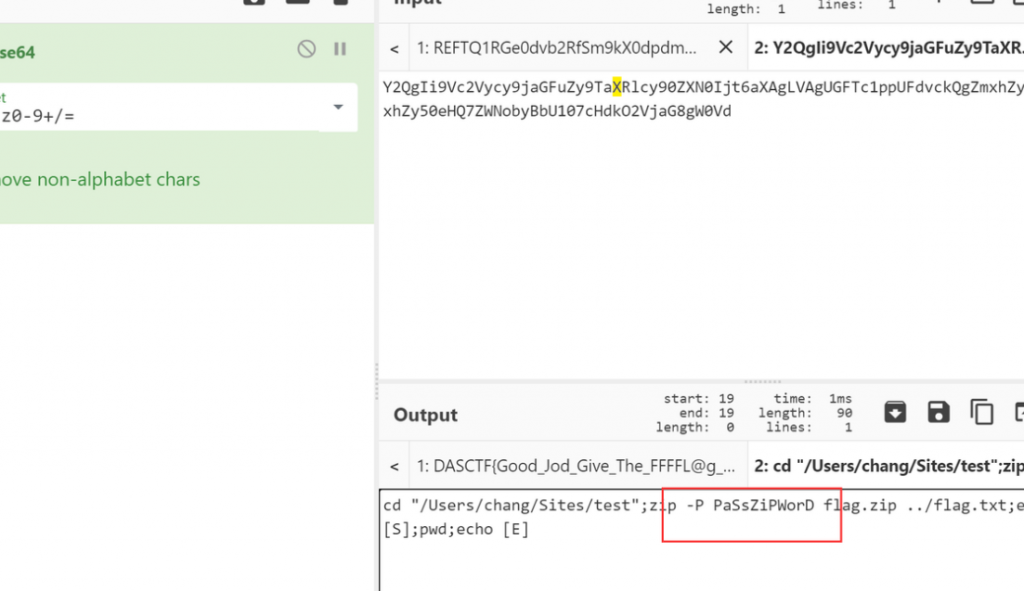Close input tab 1 with X
The image size is (1024, 591).
coord(726,47)
